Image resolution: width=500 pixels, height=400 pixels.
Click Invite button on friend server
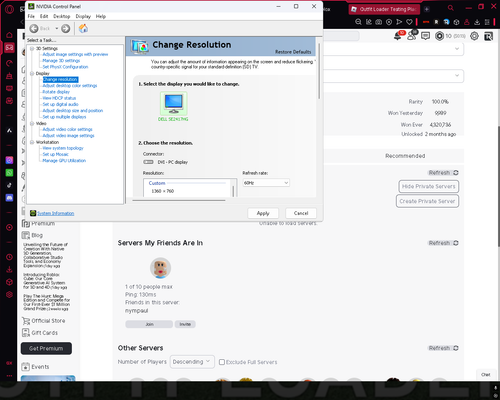(185, 324)
